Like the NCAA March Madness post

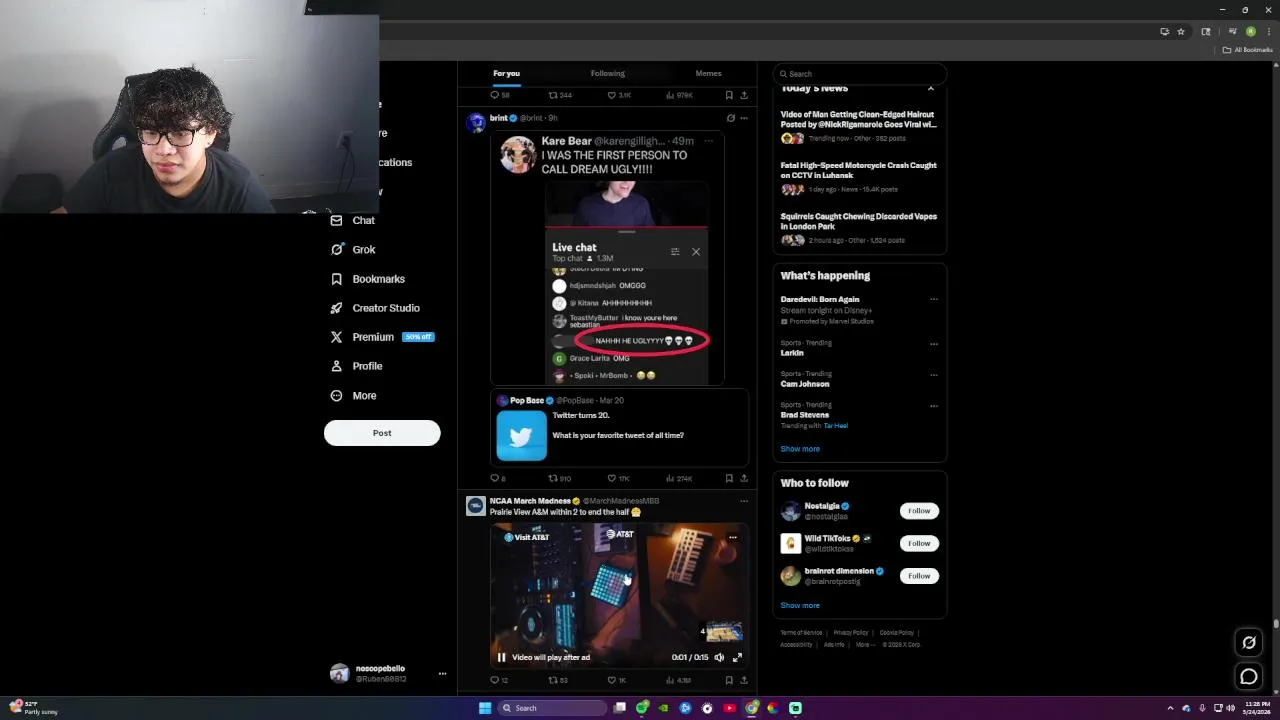617,680
